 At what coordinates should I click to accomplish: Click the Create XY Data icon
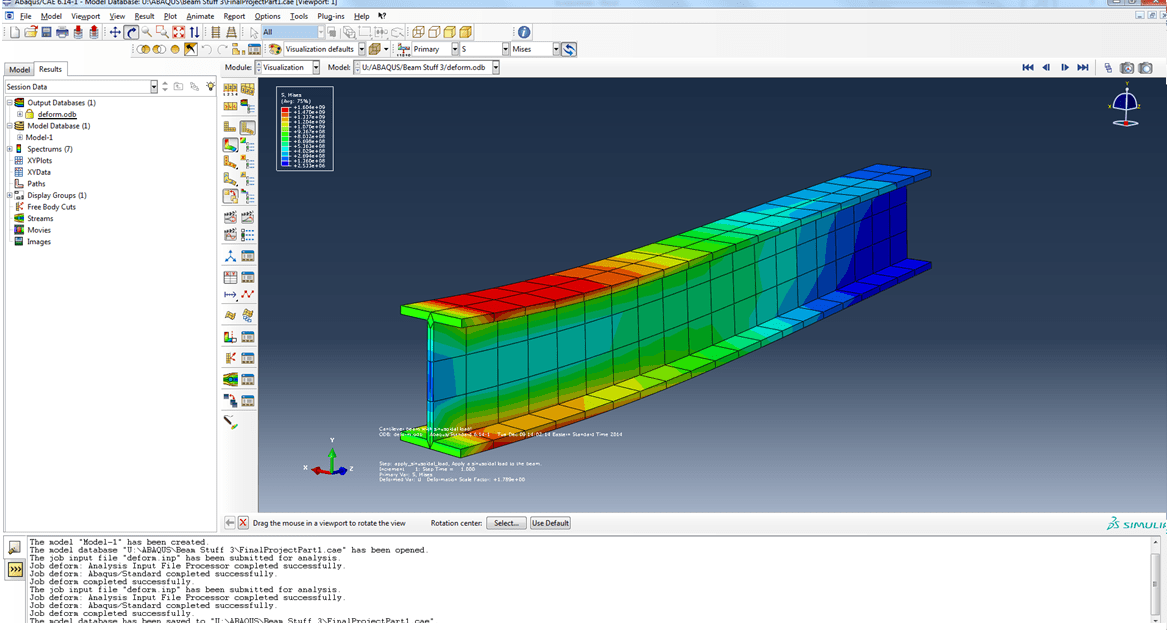[231, 278]
